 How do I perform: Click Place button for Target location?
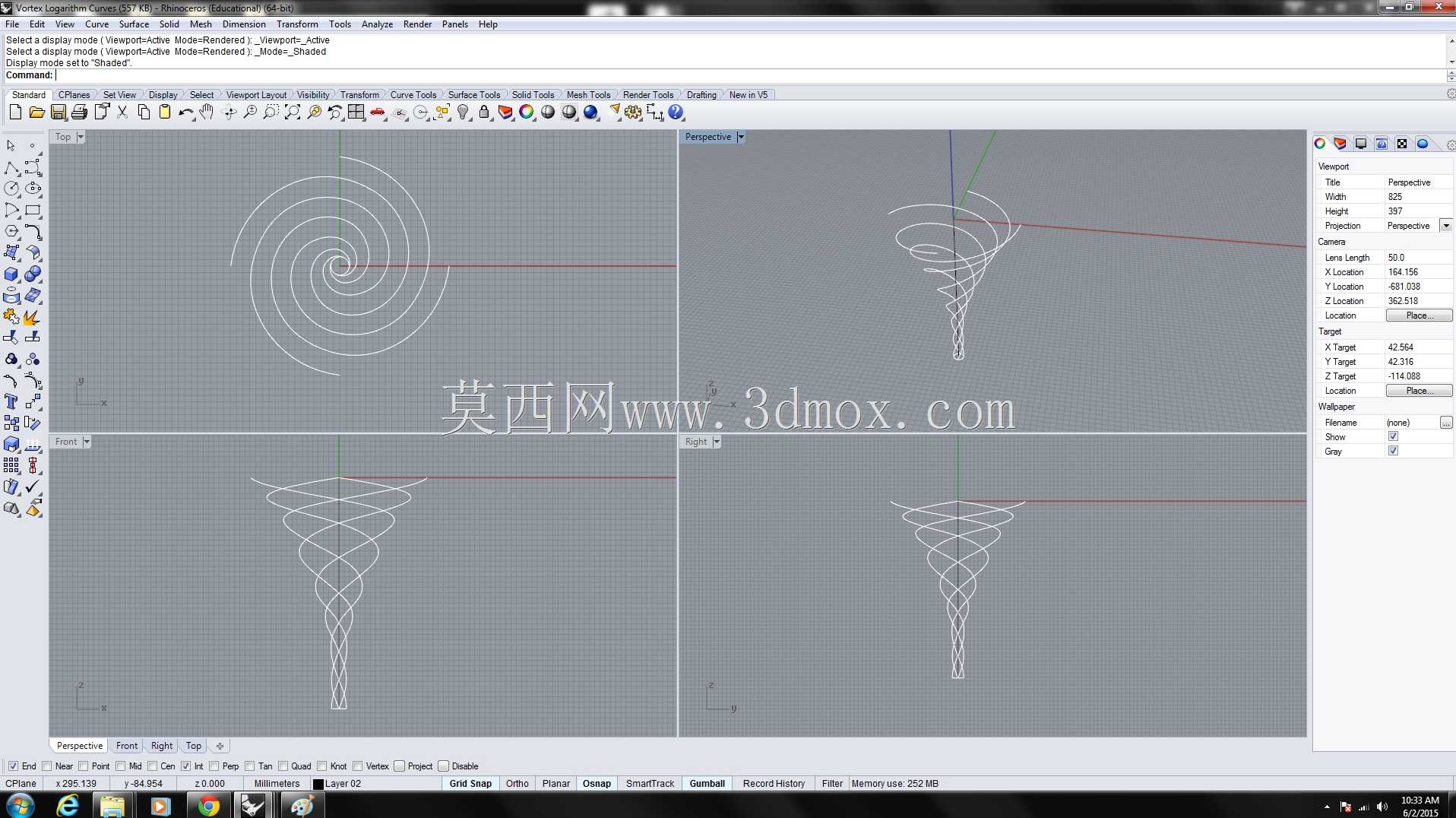[x=1419, y=391]
